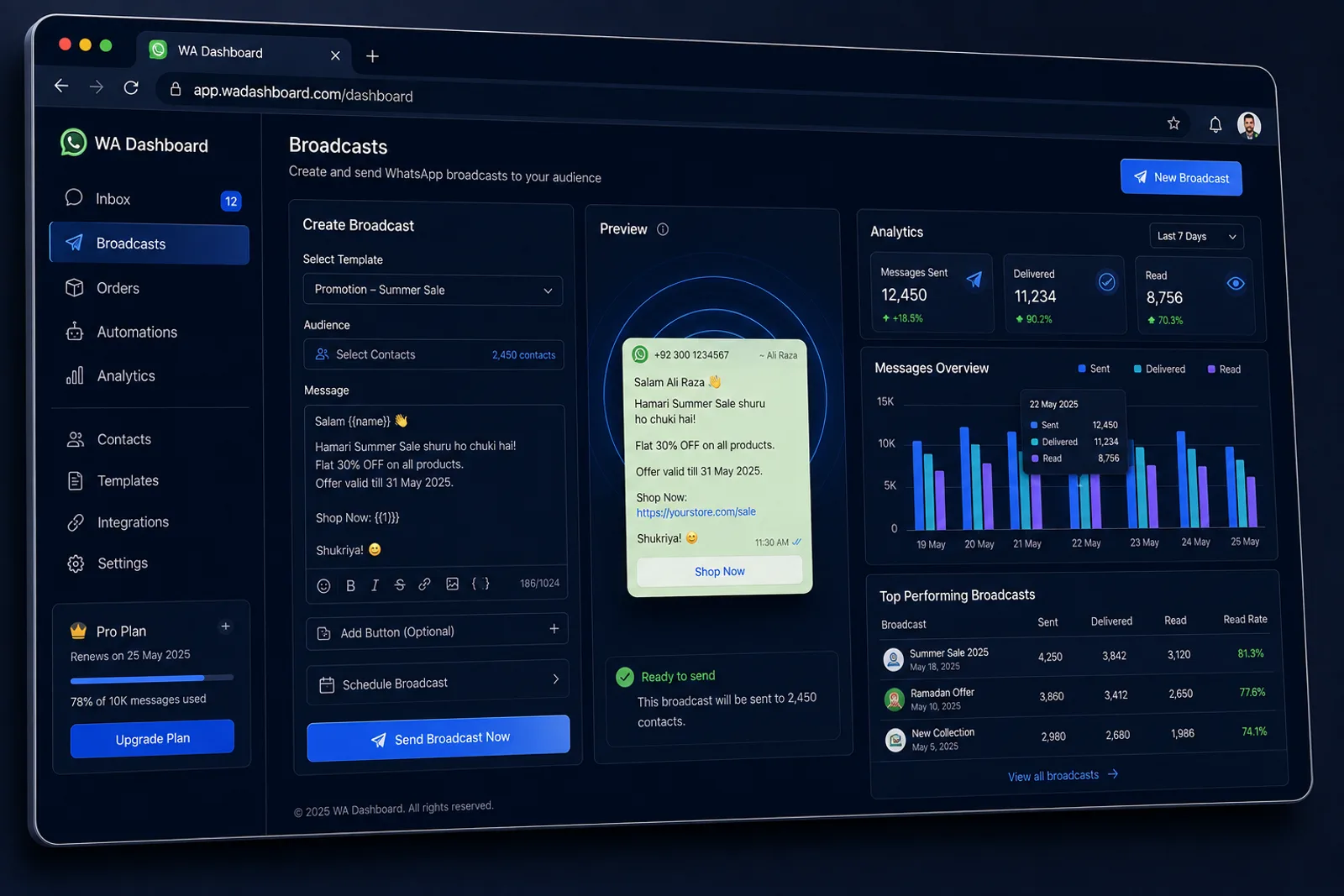Go to Orders in the sidebar

[x=150, y=288]
